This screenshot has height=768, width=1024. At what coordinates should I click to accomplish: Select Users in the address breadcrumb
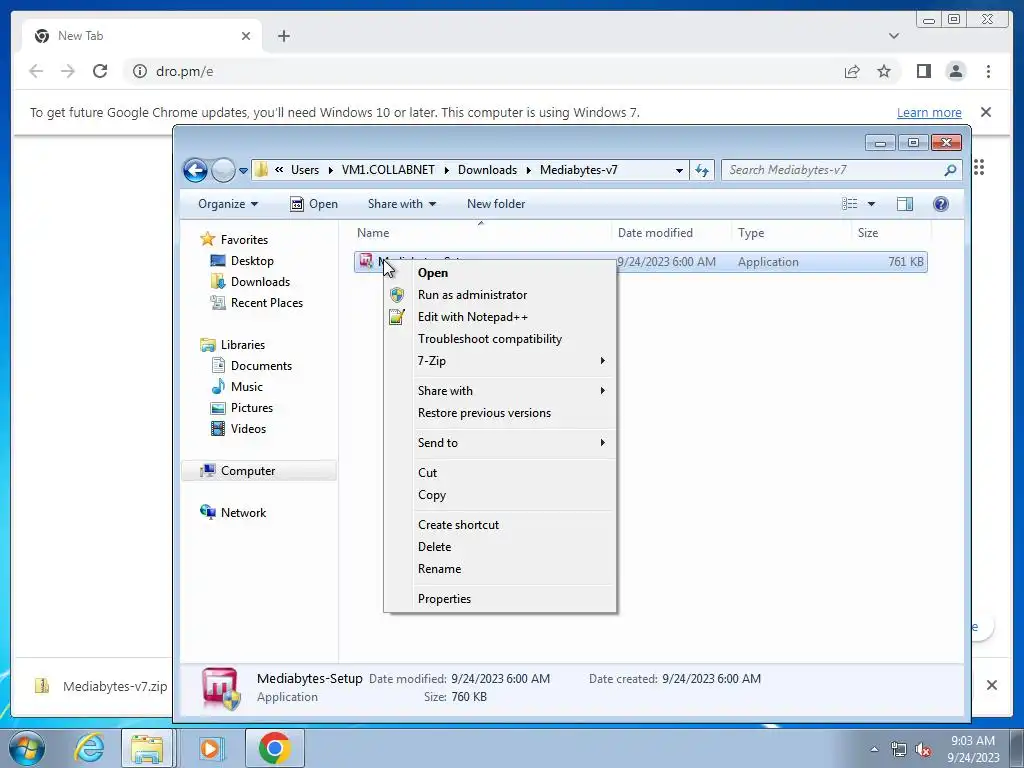click(305, 170)
